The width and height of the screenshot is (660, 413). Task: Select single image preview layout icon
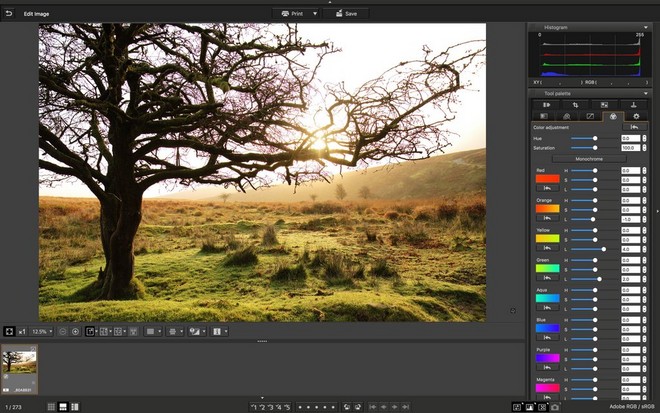tap(90, 332)
